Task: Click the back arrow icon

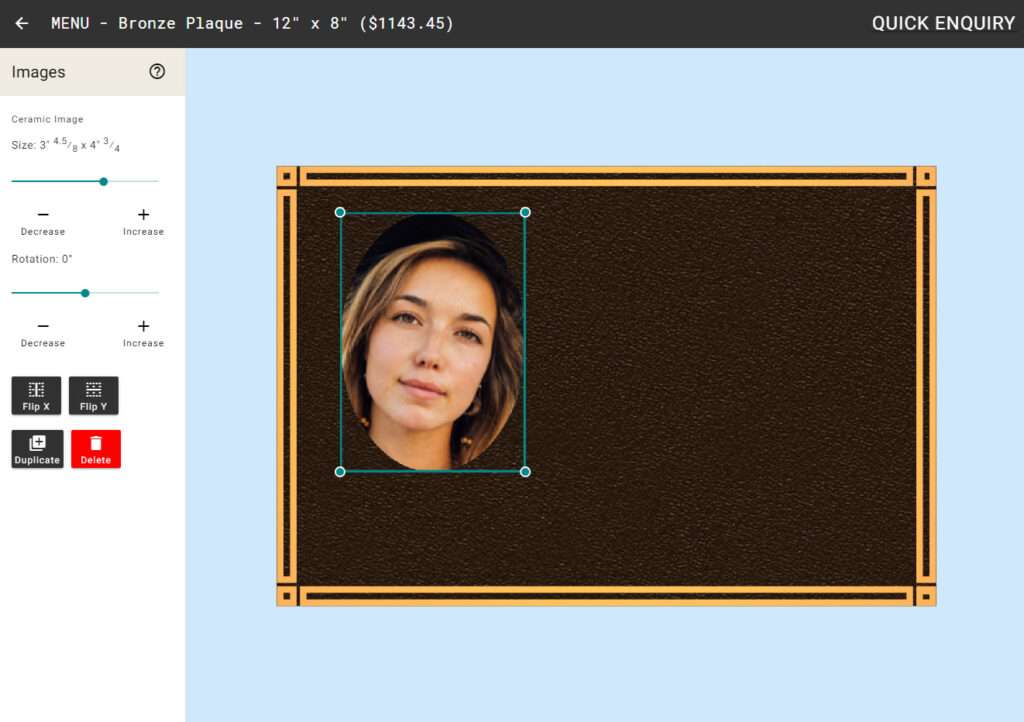Action: pyautogui.click(x=22, y=23)
